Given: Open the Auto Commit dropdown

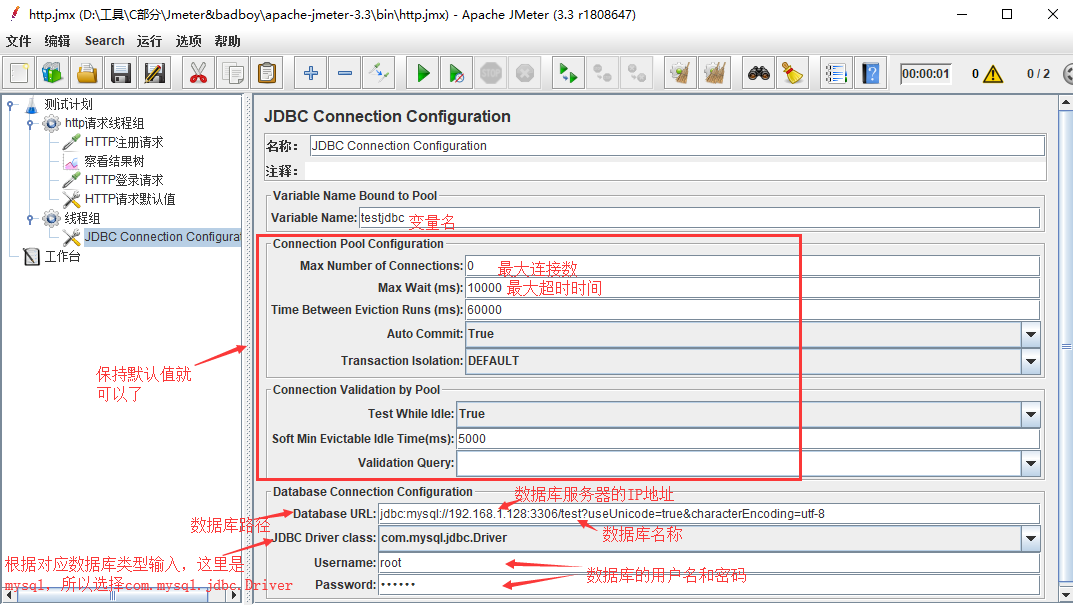Looking at the screenshot, I should [x=1031, y=334].
